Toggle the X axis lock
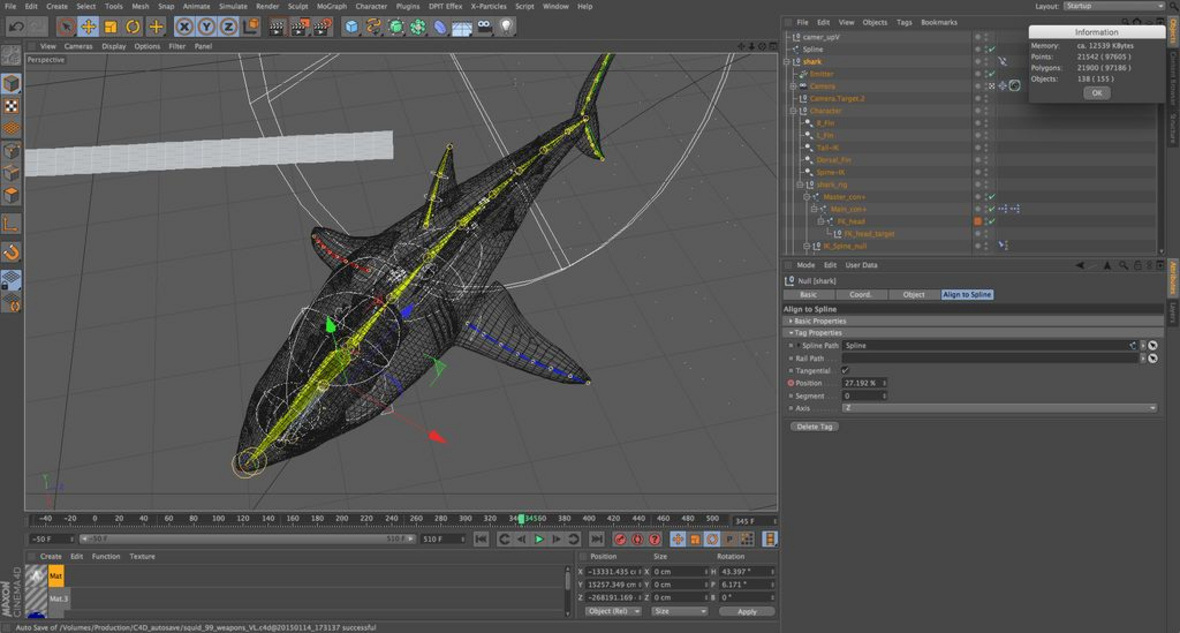1180x633 pixels. click(185, 27)
